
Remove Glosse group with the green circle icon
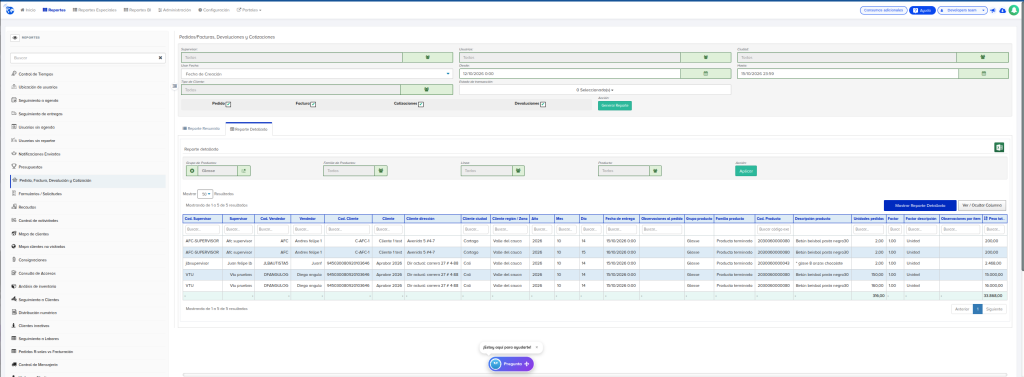click(x=192, y=171)
